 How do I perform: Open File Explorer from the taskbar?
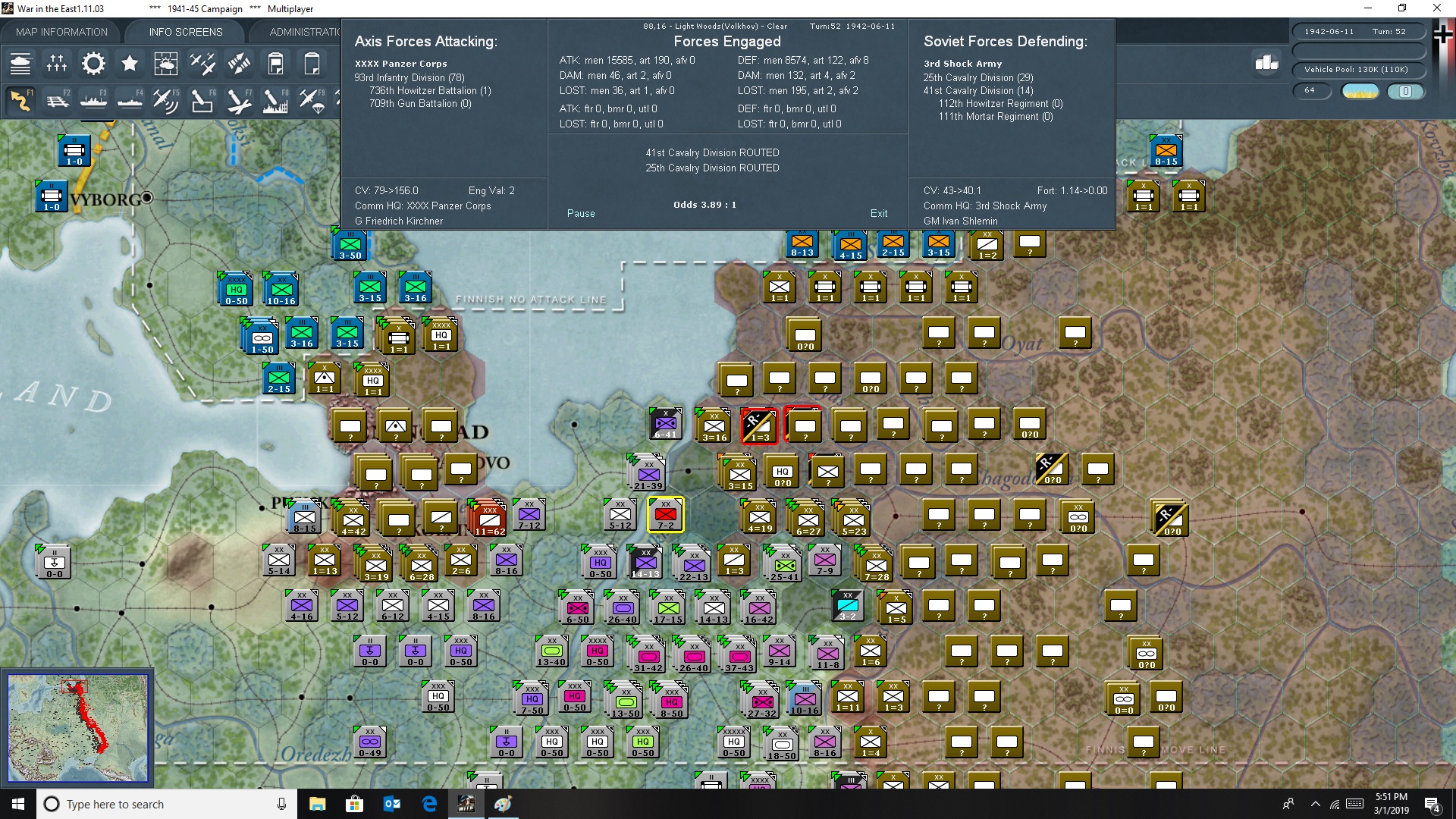(317, 804)
